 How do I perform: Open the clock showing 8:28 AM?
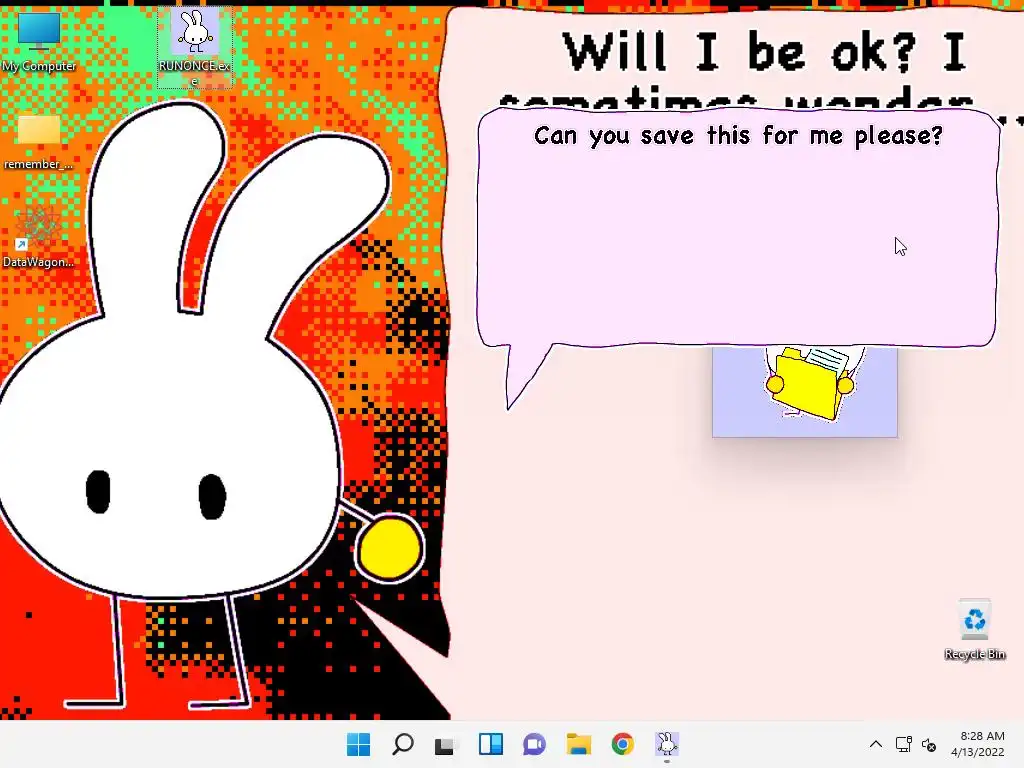[978, 744]
